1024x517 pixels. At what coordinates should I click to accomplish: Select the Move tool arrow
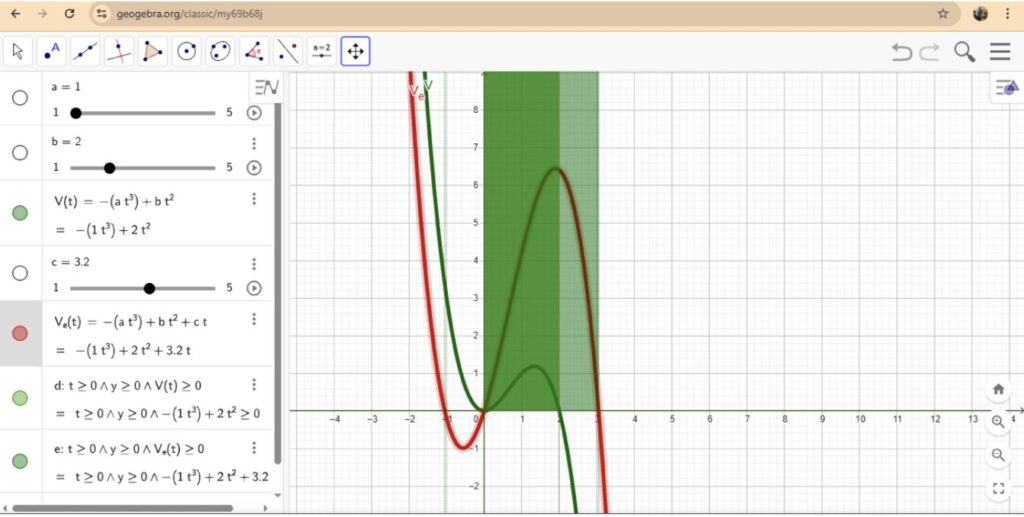18,51
